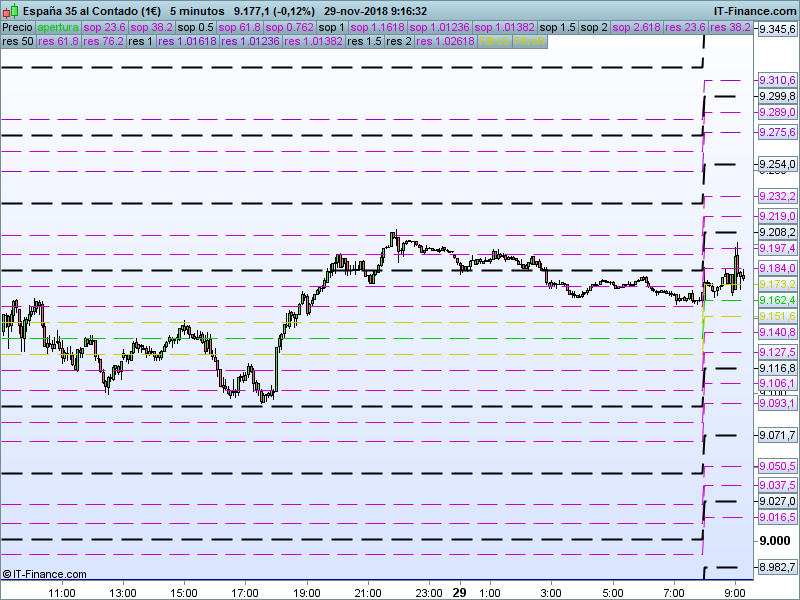Open the res 23.6 indicator label
Viewport: 800px width, 600px height.
click(x=685, y=28)
